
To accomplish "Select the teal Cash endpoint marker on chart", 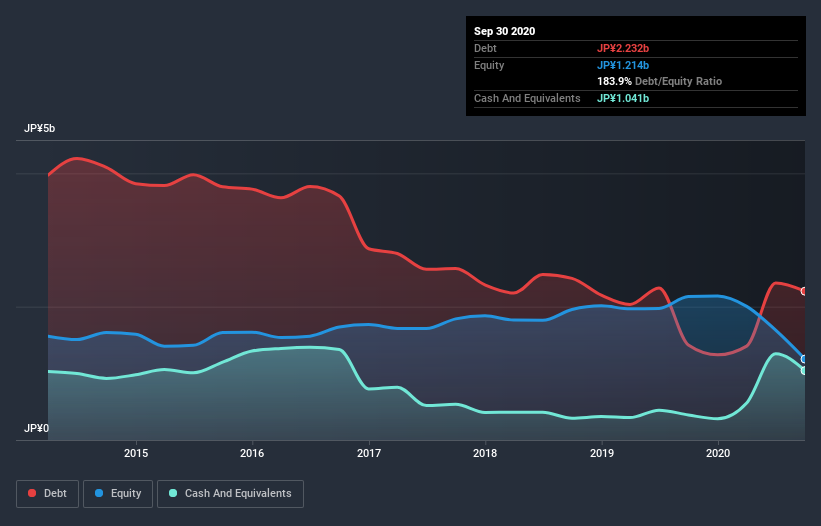I will coord(805,371).
